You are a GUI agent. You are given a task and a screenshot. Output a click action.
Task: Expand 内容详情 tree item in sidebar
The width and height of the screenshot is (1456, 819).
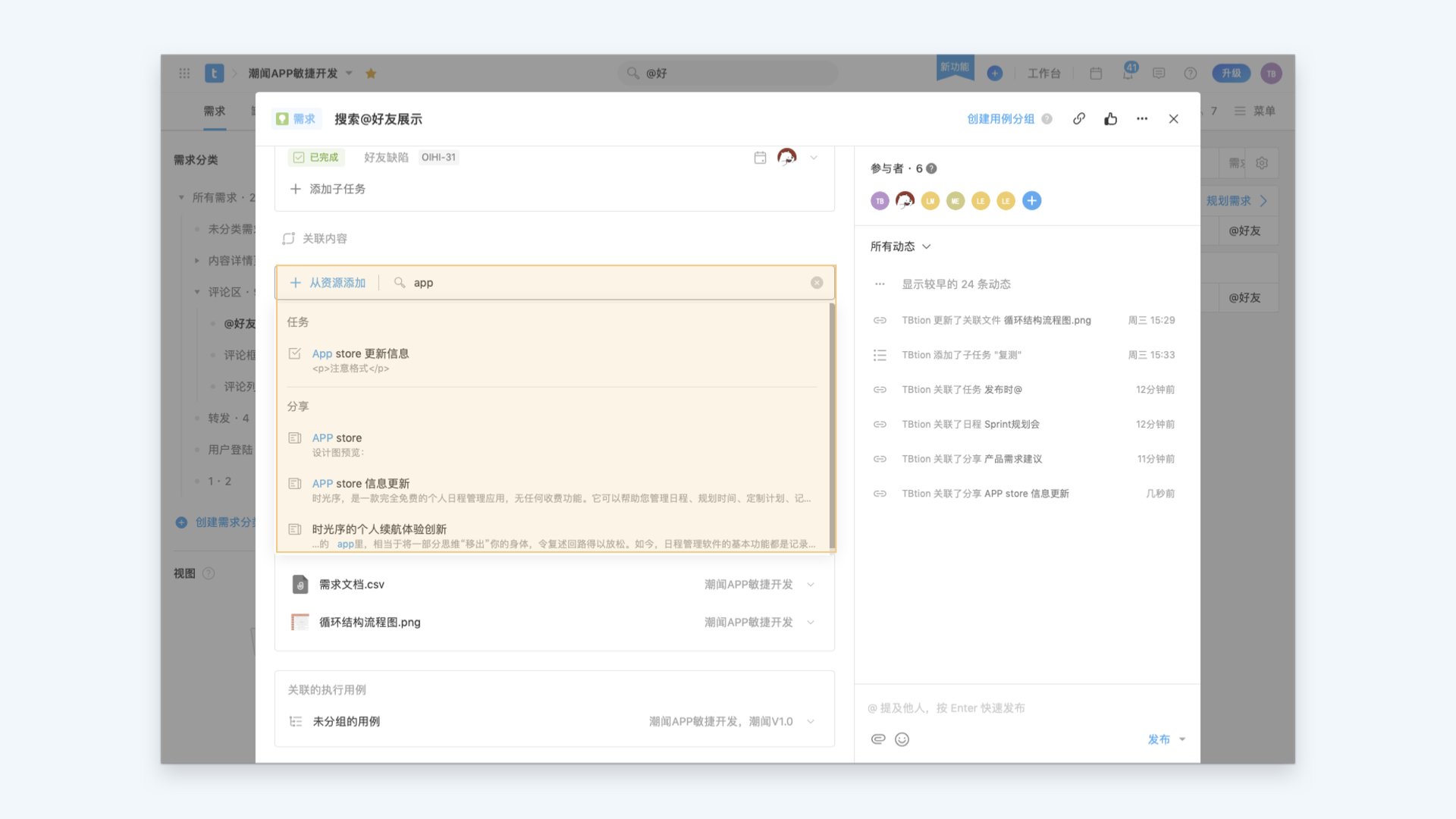[196, 261]
